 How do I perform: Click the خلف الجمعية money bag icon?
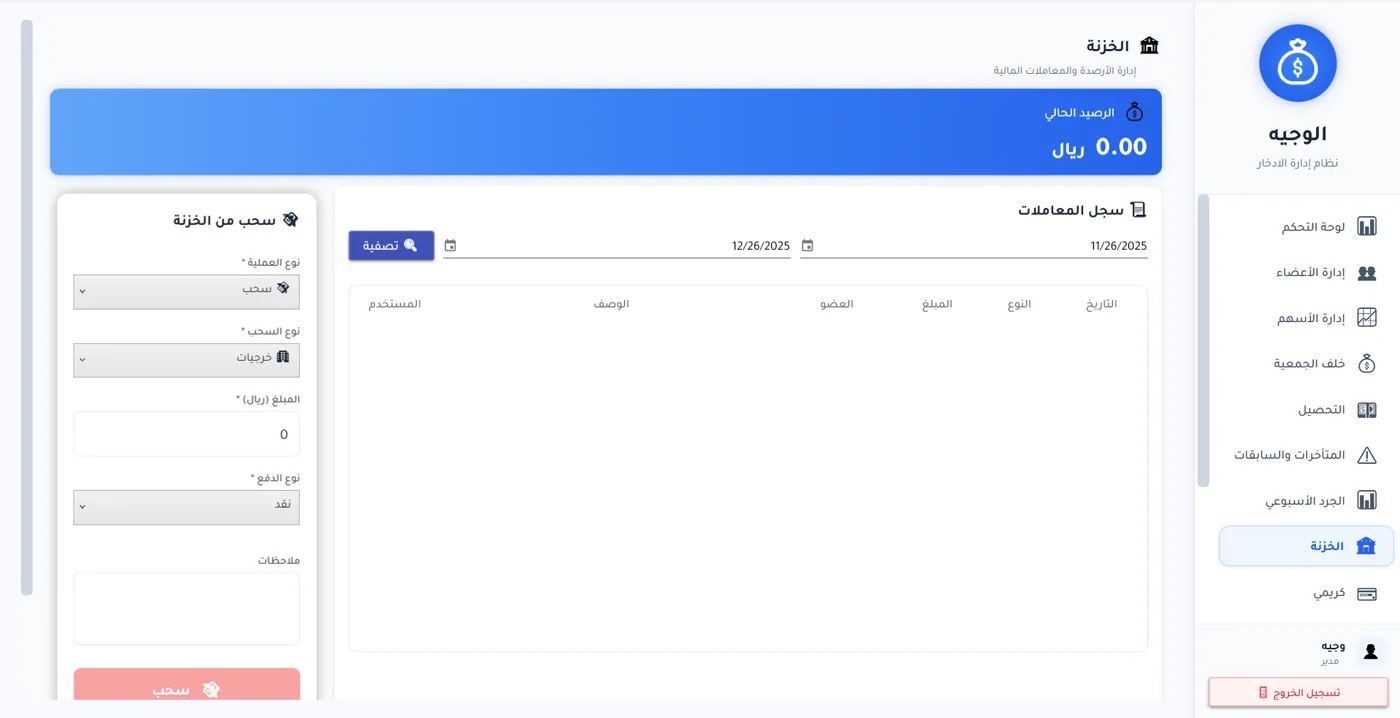(x=1366, y=364)
